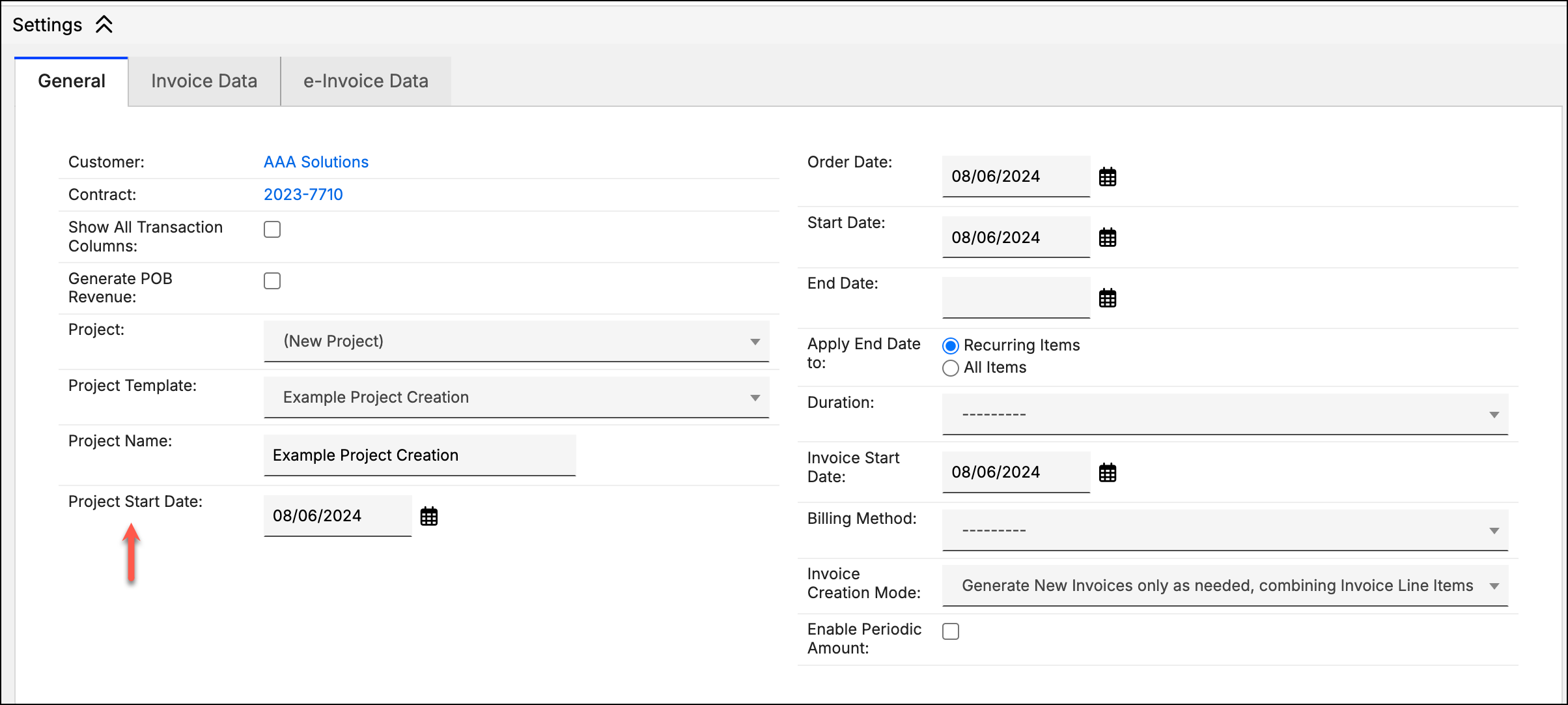Switch to the e-Invoice Data tab

[366, 81]
